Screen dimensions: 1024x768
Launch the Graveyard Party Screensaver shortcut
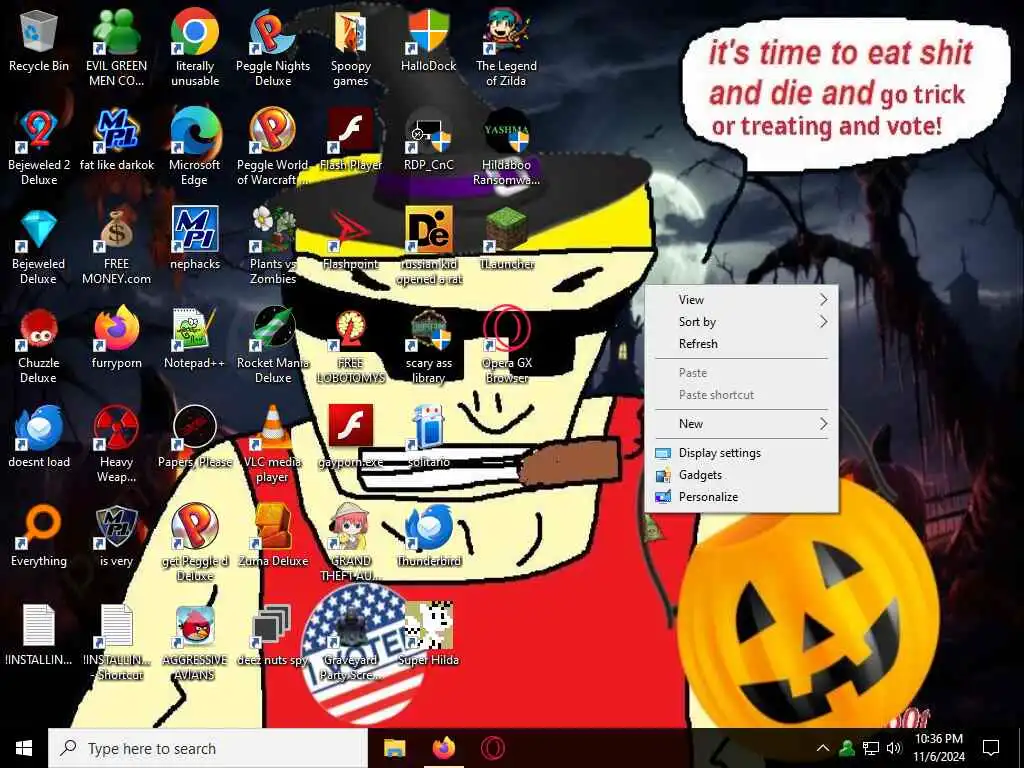[351, 643]
